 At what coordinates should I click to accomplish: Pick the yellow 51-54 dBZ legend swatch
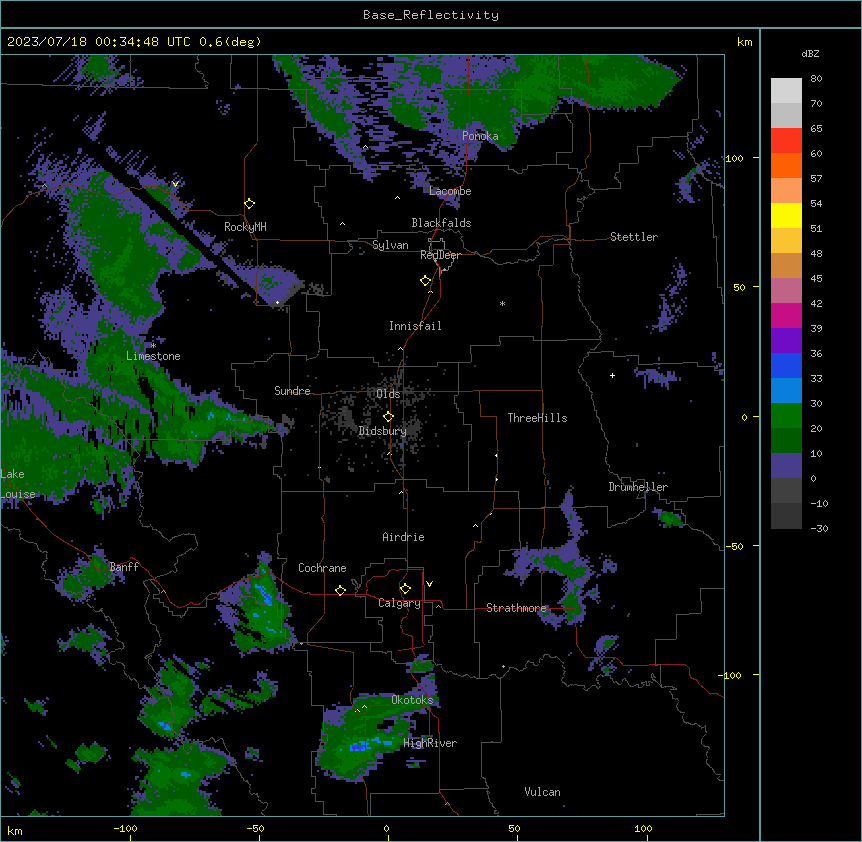786,215
